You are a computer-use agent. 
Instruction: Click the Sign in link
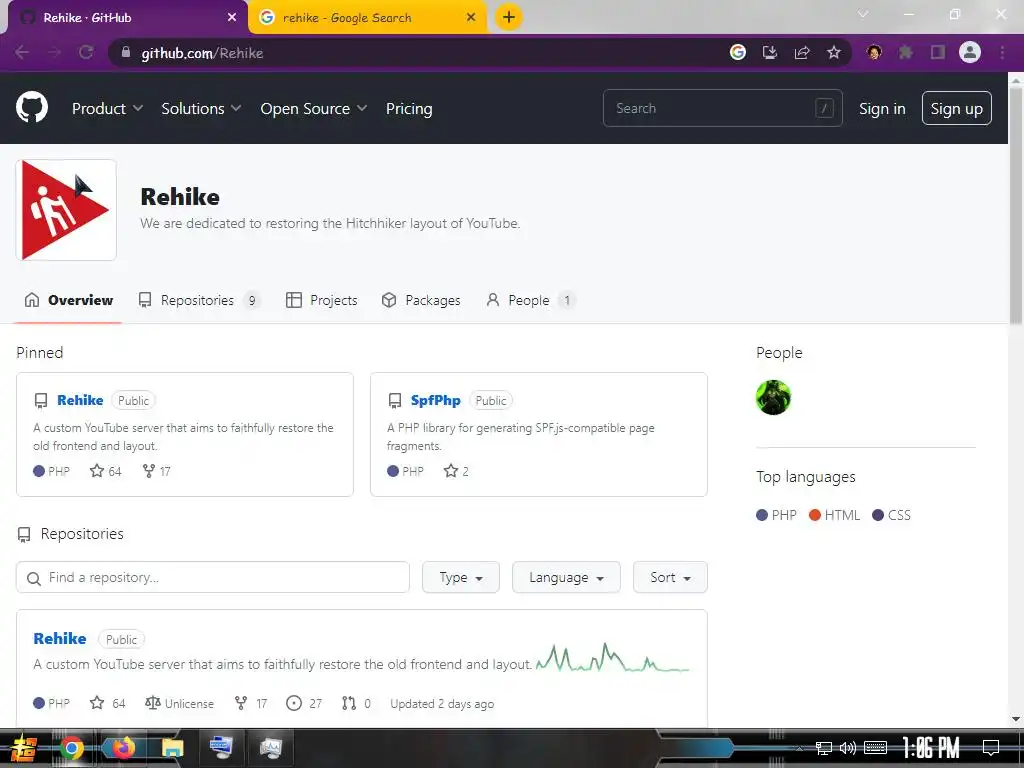tap(882, 108)
